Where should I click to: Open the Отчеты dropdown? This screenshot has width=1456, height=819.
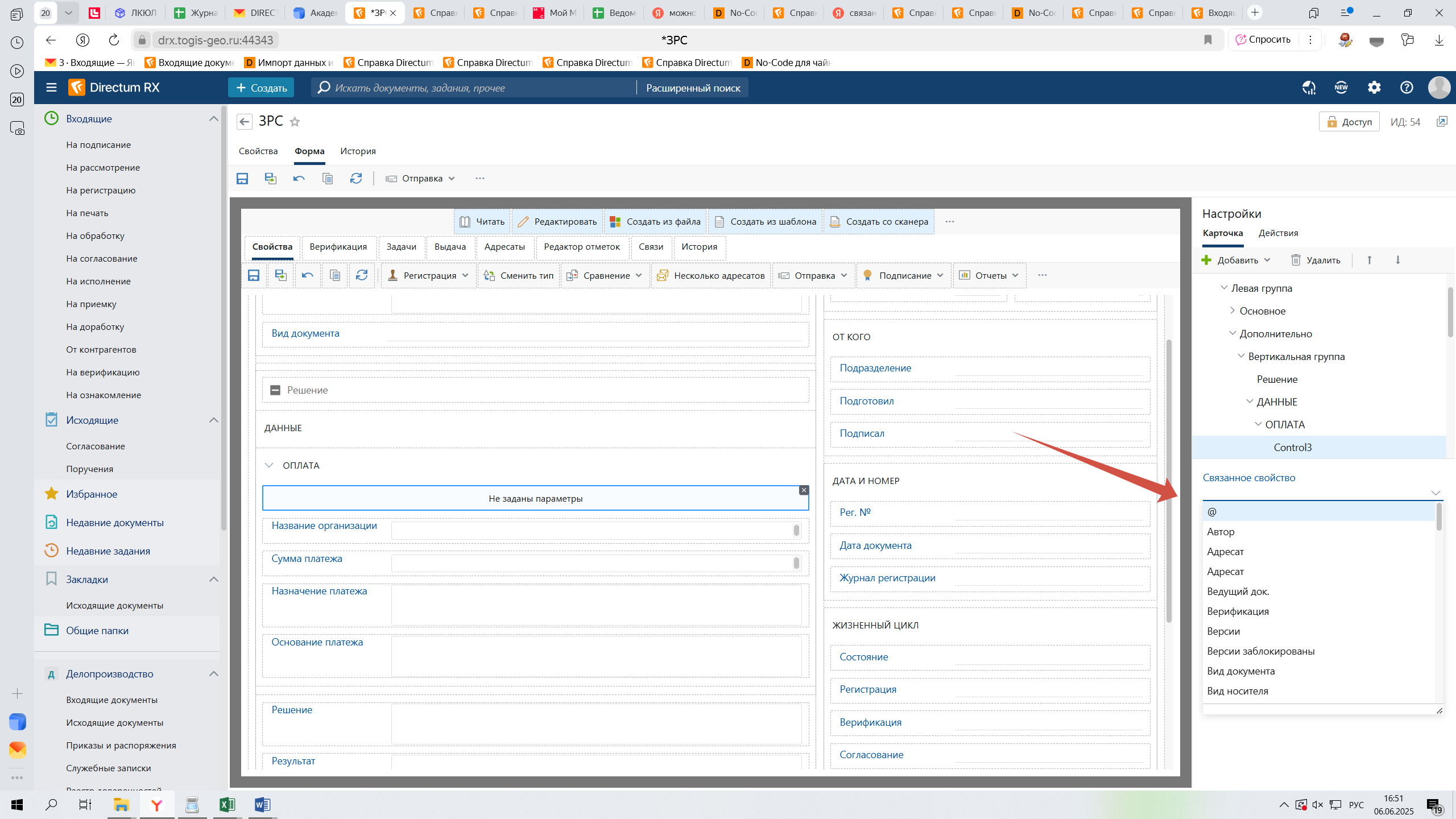989,275
